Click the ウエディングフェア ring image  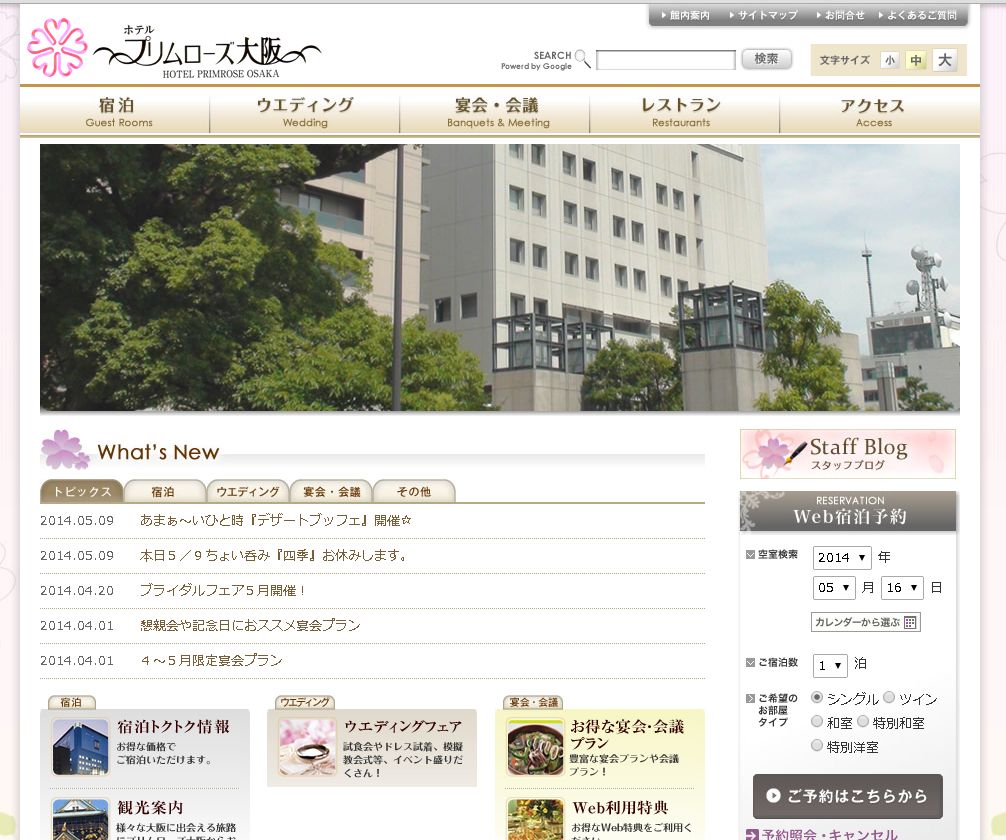307,746
